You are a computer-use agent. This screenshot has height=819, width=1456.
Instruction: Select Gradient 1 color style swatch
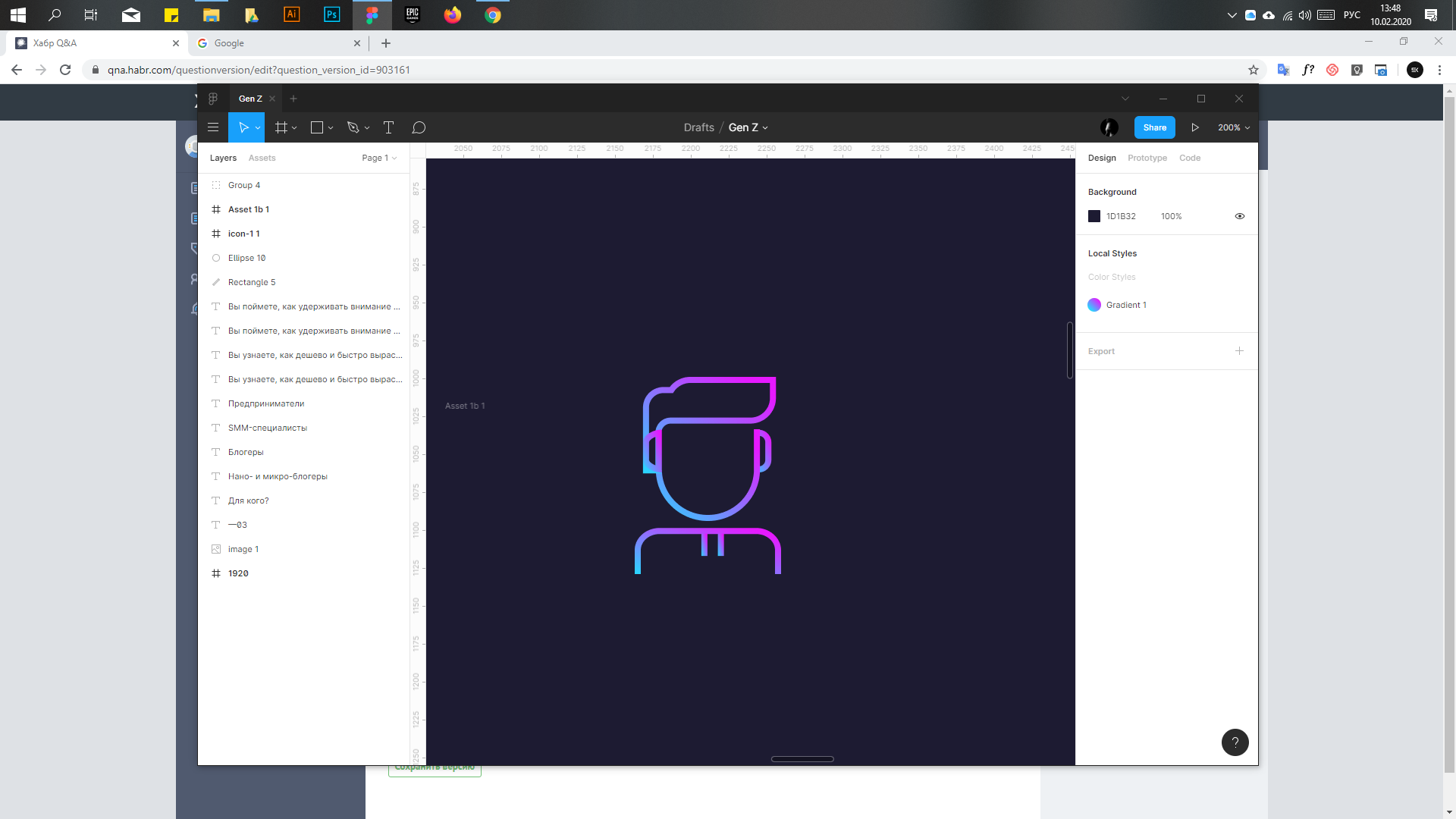click(1094, 305)
